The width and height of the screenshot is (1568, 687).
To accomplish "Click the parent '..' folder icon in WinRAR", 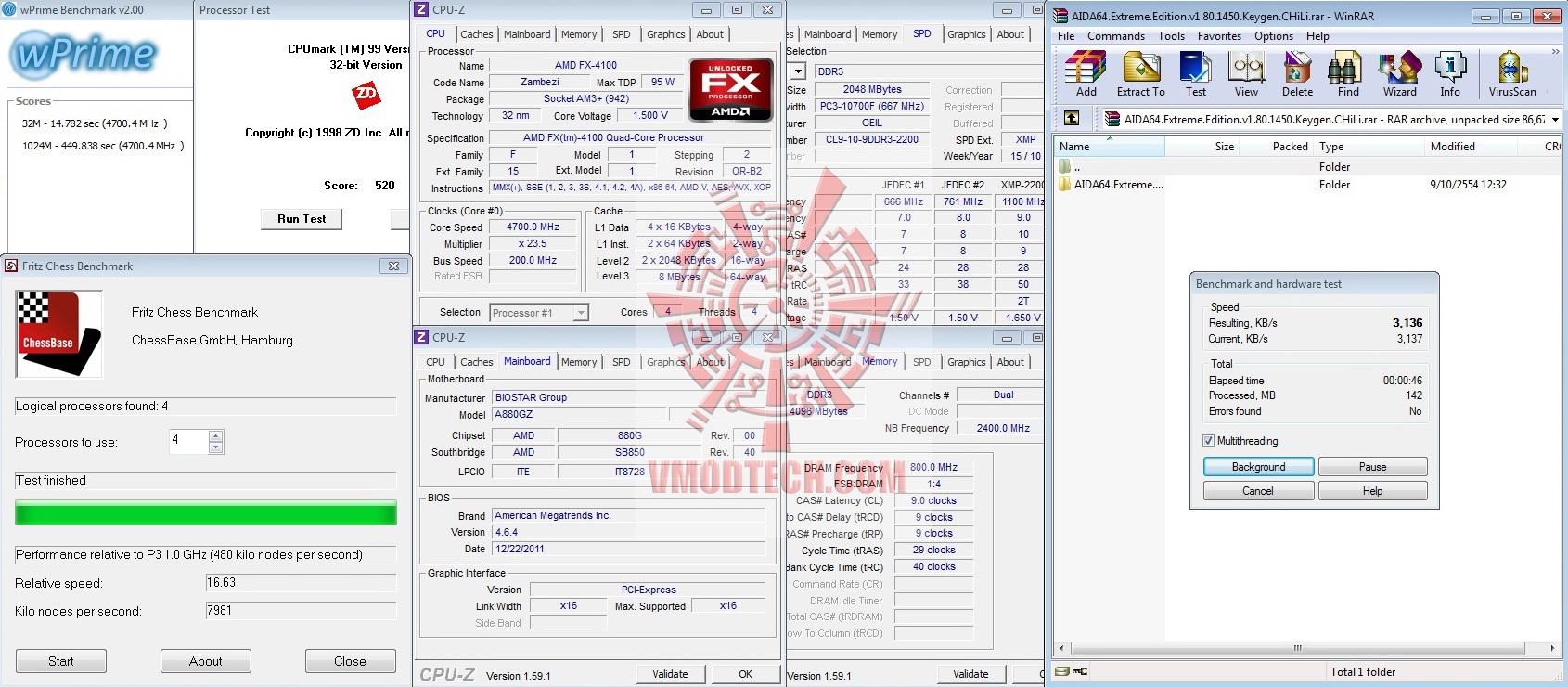I will click(1065, 167).
